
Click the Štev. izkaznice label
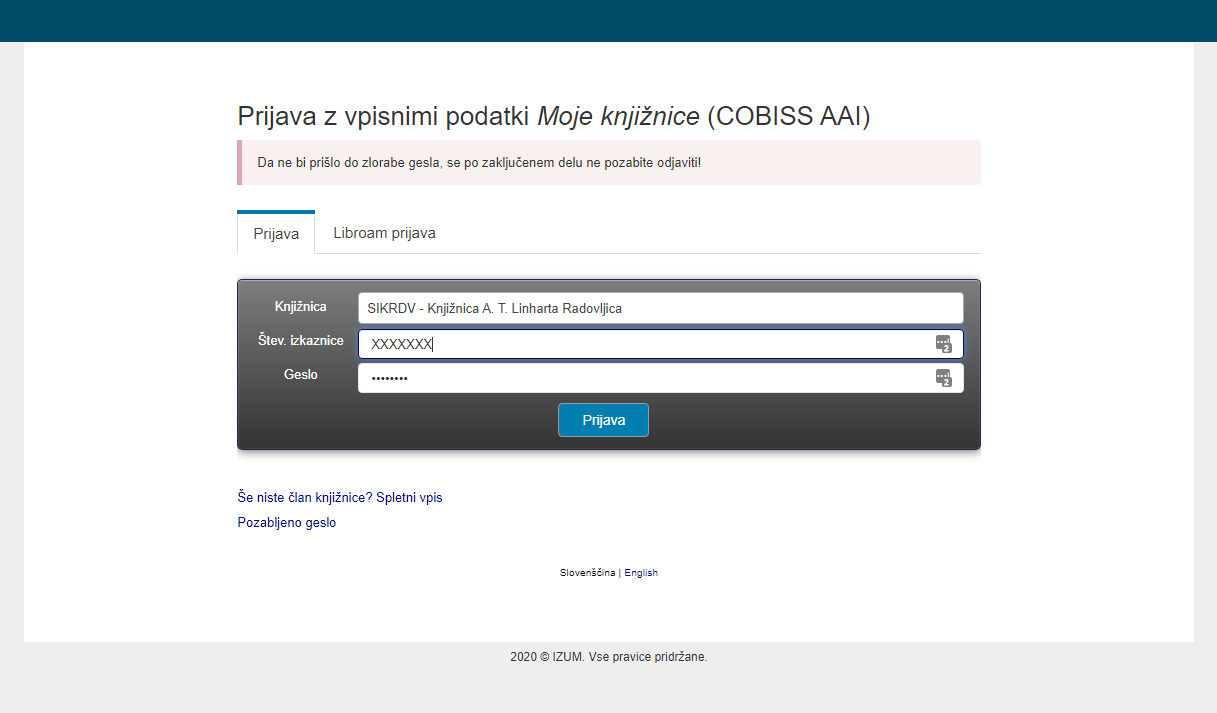coord(301,340)
